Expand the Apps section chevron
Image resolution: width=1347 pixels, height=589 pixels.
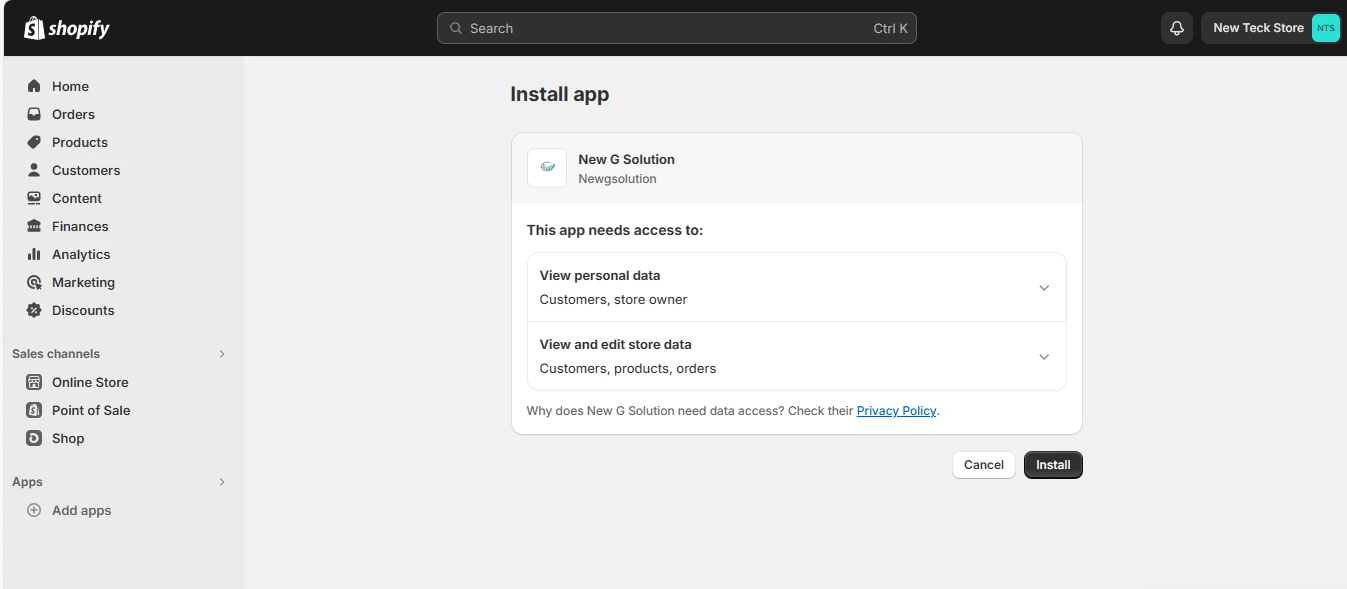click(222, 482)
